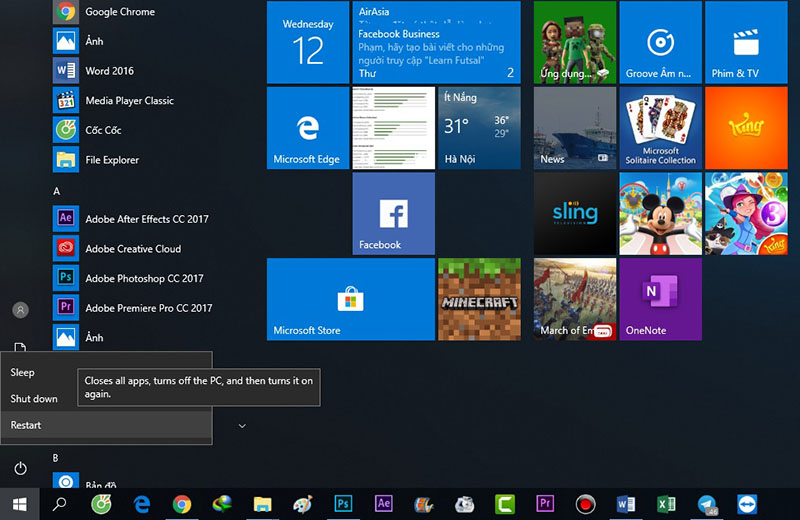The width and height of the screenshot is (800, 520).
Task: Launch the Minecraft tile
Action: [x=480, y=299]
